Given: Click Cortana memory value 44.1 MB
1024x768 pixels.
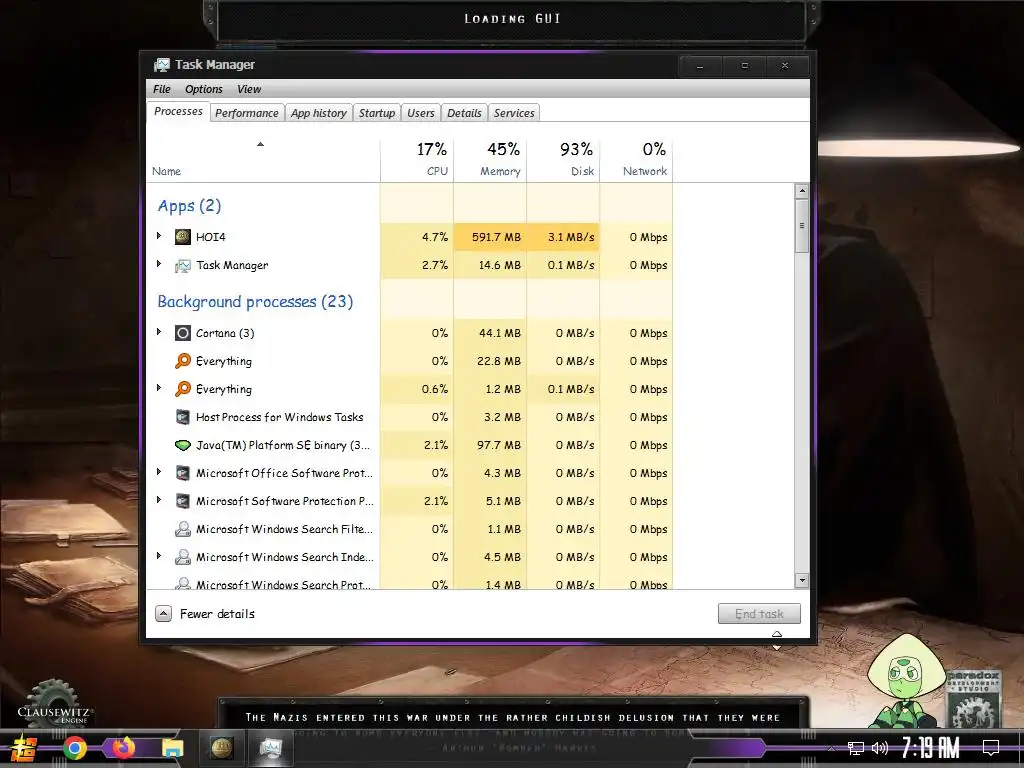Looking at the screenshot, I should coord(500,333).
